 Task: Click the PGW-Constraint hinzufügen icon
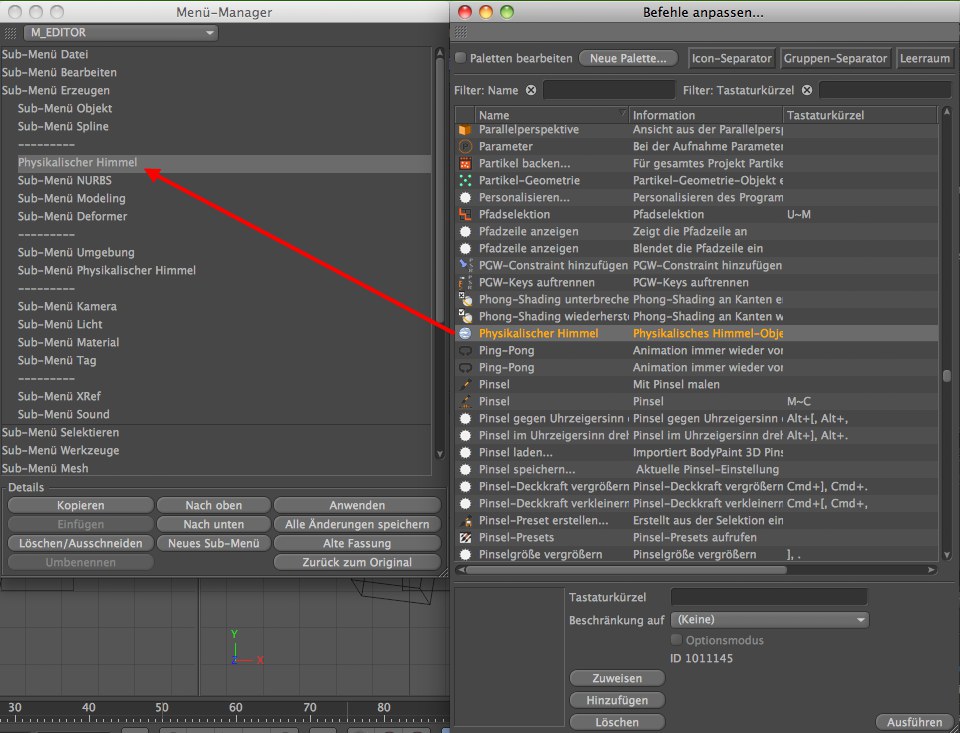pyautogui.click(x=465, y=265)
